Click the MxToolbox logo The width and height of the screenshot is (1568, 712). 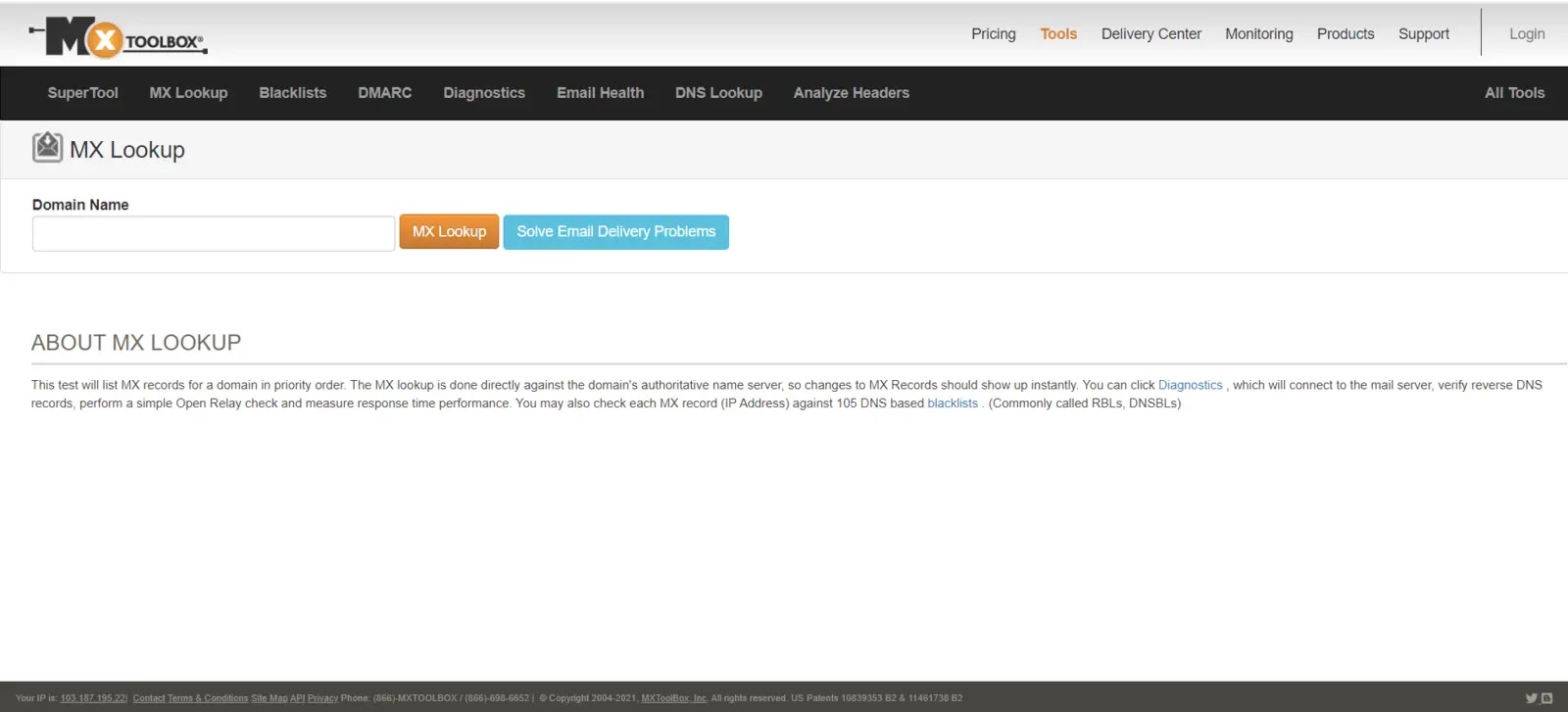point(119,38)
